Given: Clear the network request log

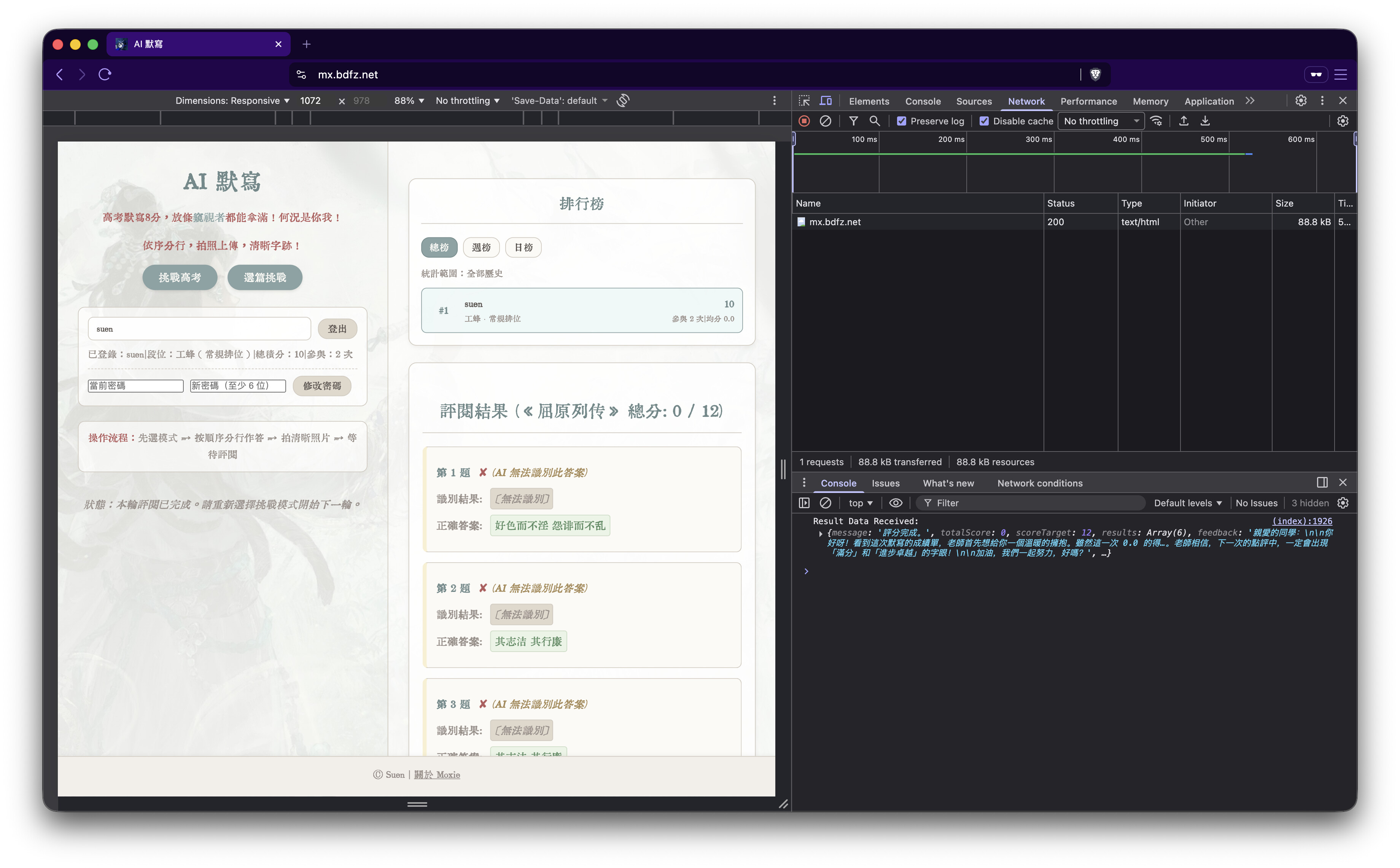Looking at the screenshot, I should coord(826,121).
